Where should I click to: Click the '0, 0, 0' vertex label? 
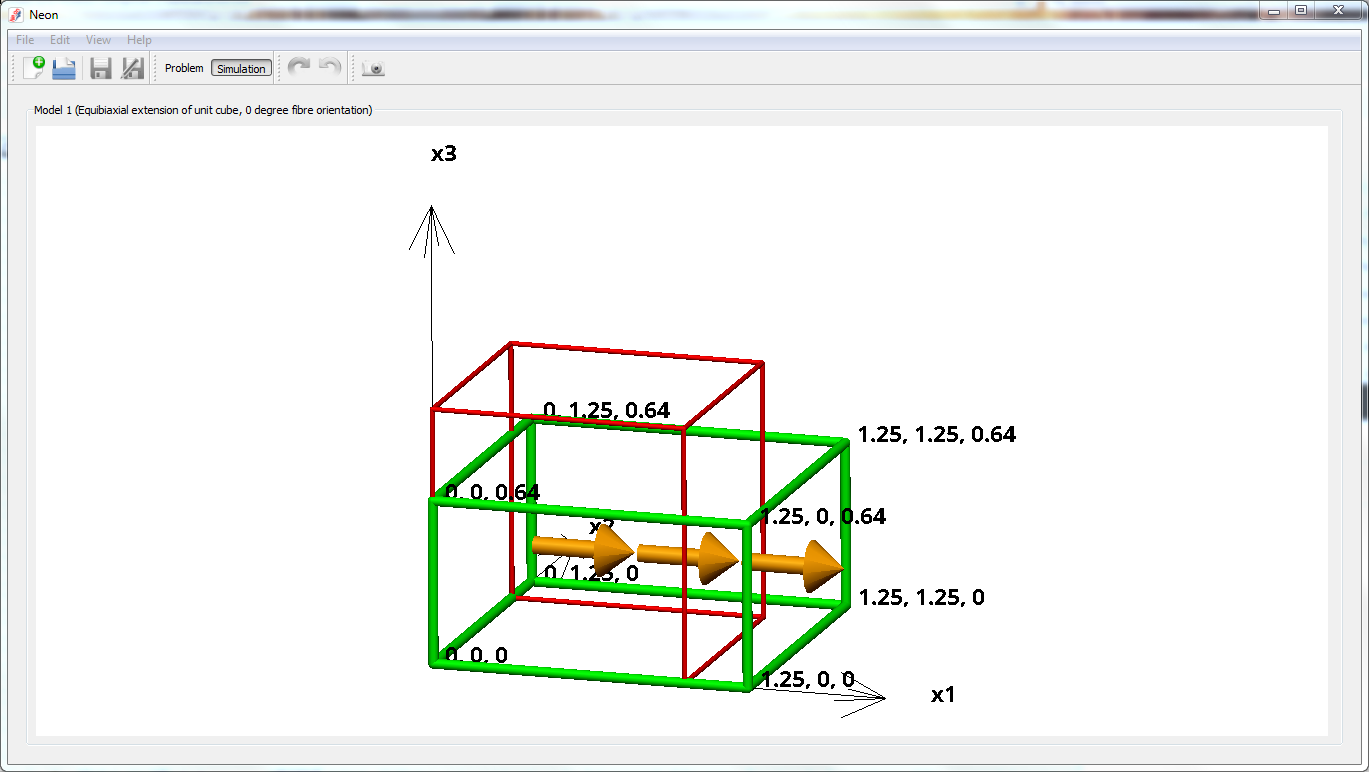pyautogui.click(x=476, y=655)
